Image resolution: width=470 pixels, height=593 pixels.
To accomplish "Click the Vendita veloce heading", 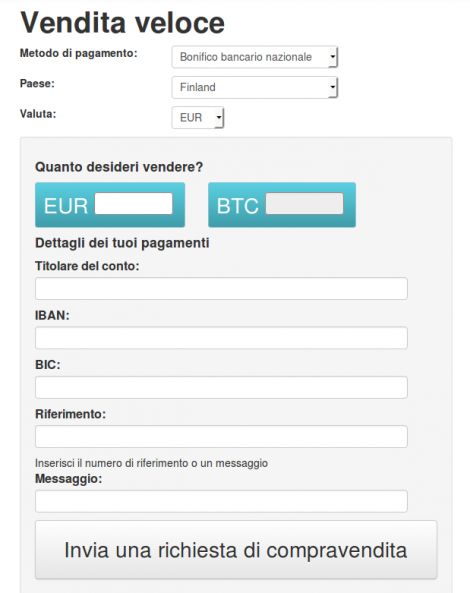I will click(123, 23).
